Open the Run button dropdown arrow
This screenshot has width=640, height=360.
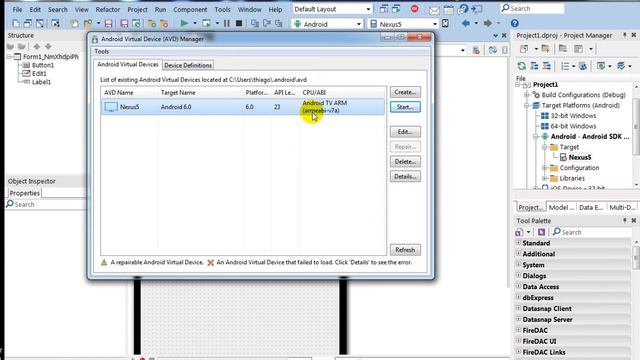point(195,24)
